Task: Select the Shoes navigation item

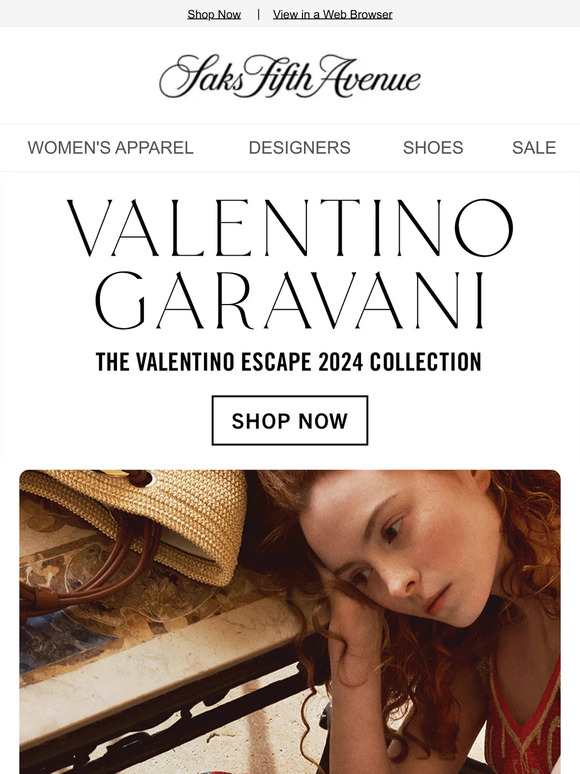Action: click(433, 148)
